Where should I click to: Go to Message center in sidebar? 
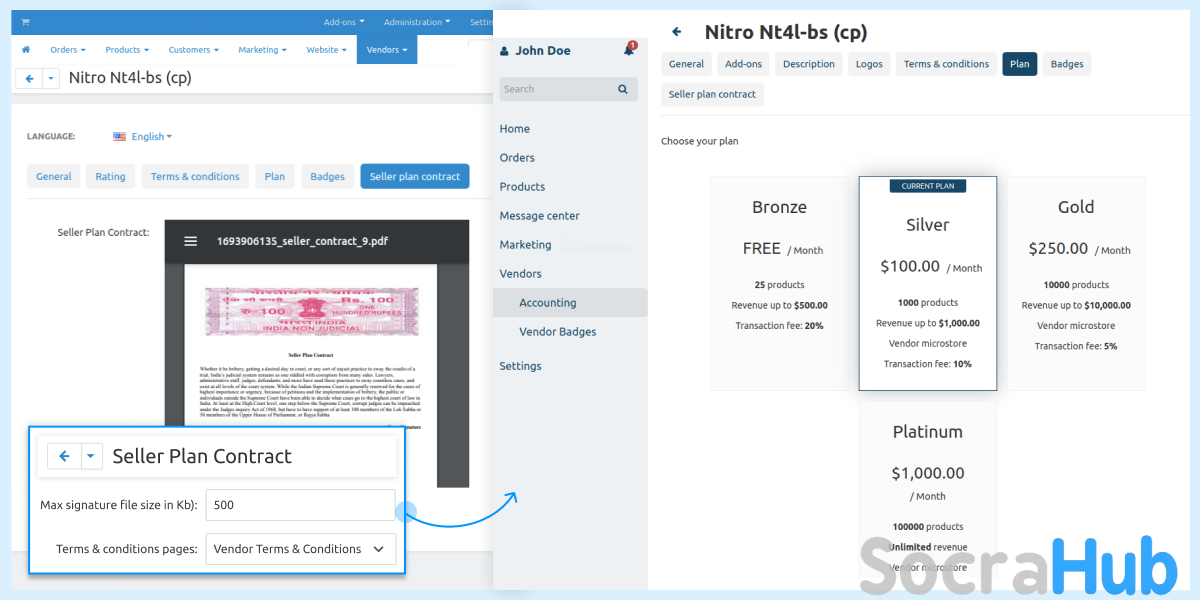pyautogui.click(x=539, y=216)
